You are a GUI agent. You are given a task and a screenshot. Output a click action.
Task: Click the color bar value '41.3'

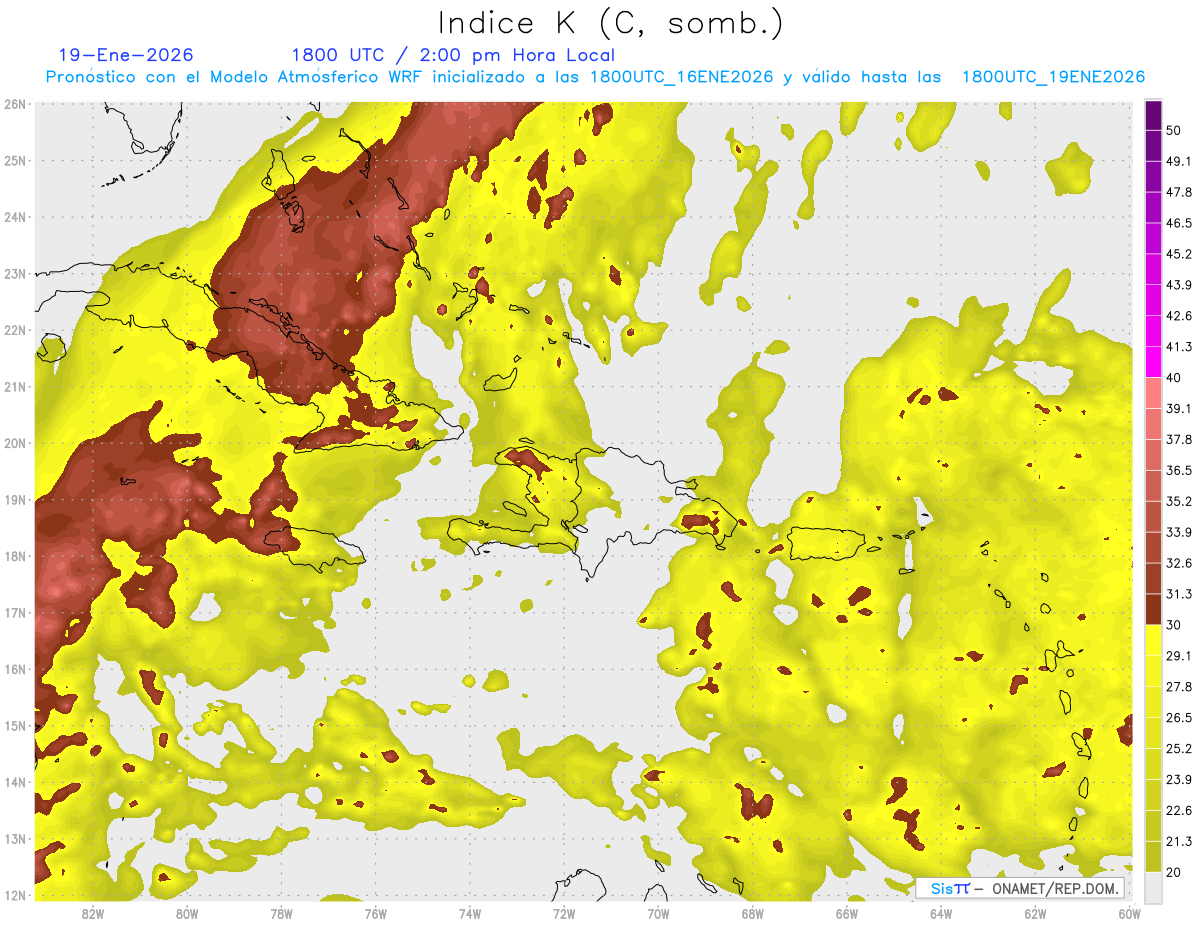coord(1179,347)
